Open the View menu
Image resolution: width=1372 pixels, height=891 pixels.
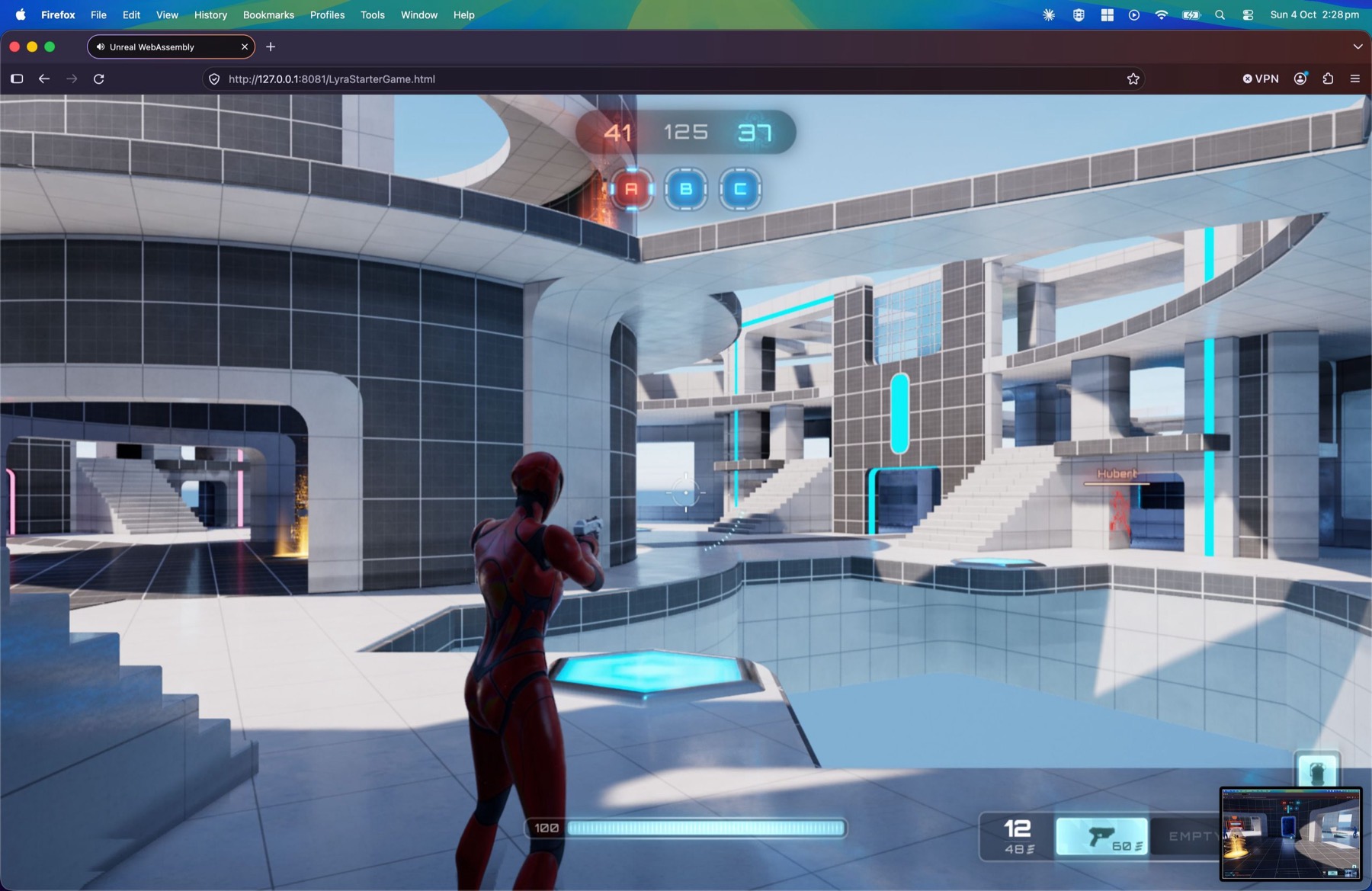pyautogui.click(x=167, y=14)
